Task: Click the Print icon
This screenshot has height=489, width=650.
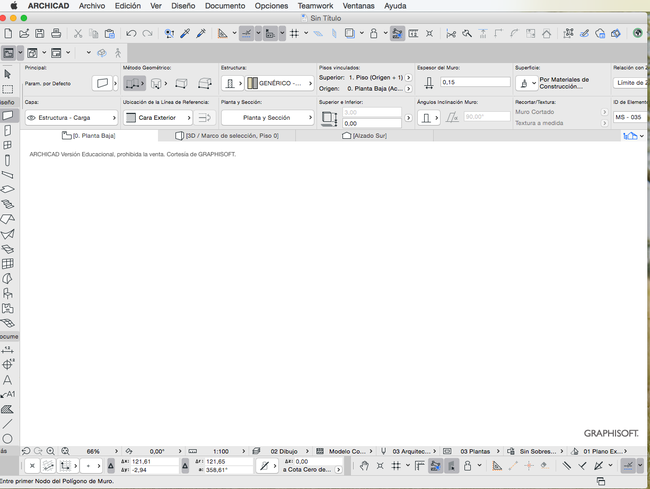Action: [x=56, y=33]
